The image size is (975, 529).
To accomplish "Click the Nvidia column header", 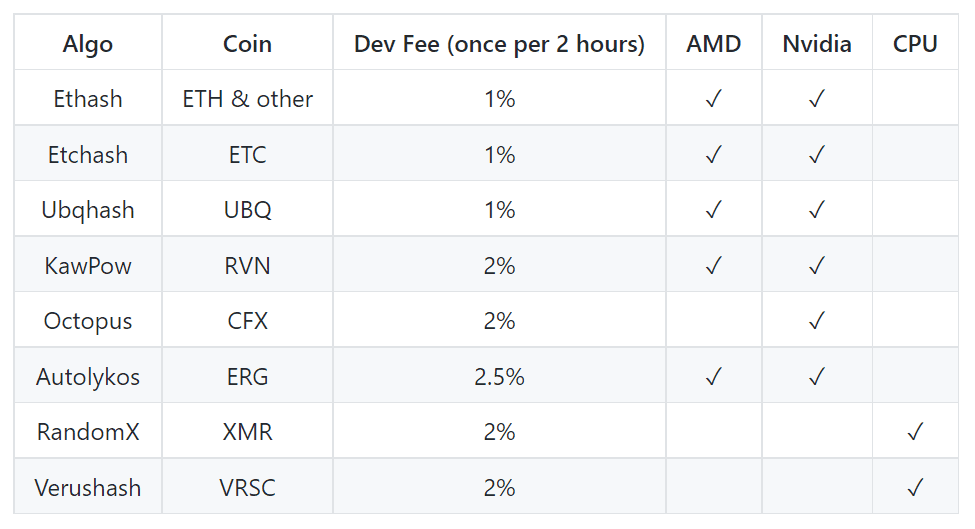I will (x=817, y=44).
